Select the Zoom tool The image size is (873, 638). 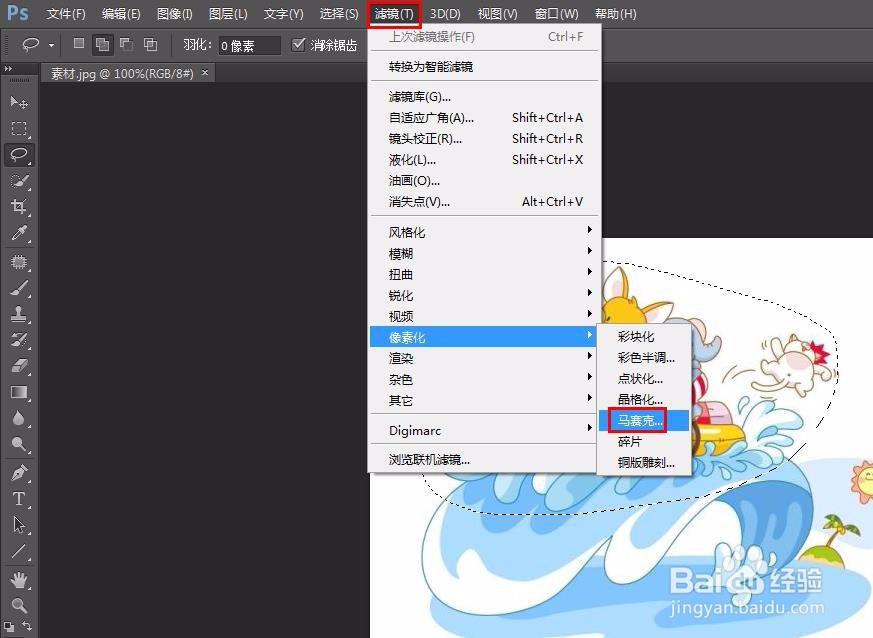pyautogui.click(x=18, y=604)
